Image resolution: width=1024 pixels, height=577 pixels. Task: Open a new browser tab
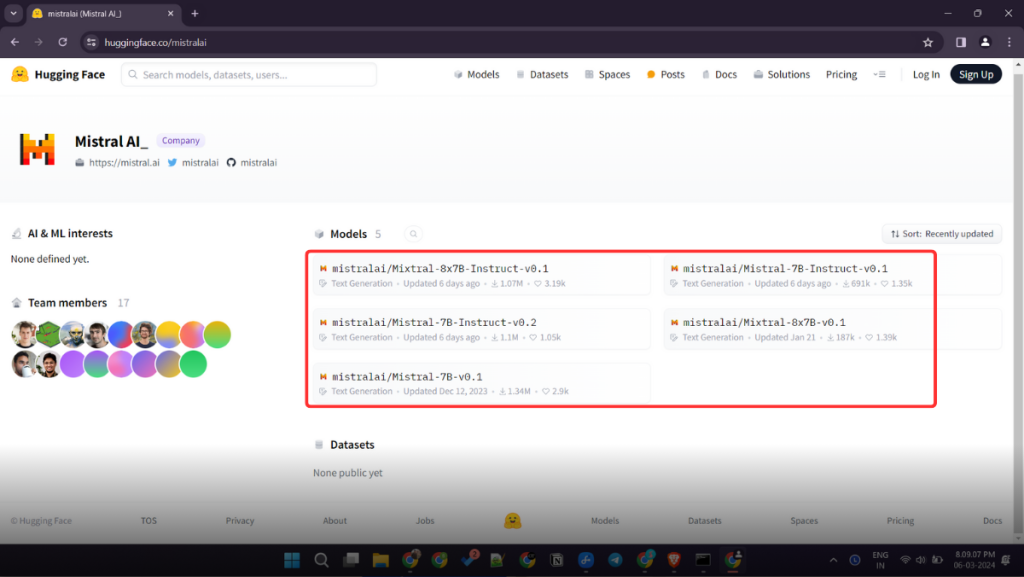point(195,14)
